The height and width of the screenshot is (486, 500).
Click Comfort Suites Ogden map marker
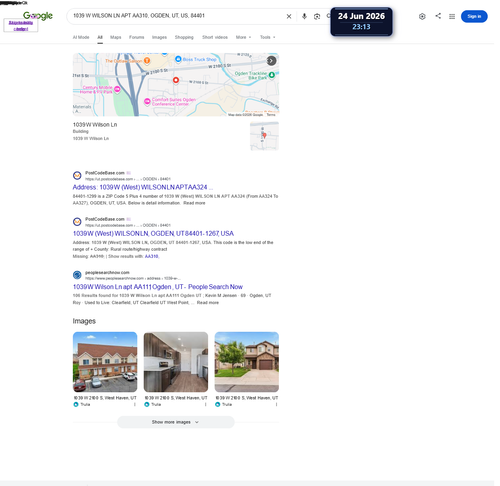coord(147,101)
